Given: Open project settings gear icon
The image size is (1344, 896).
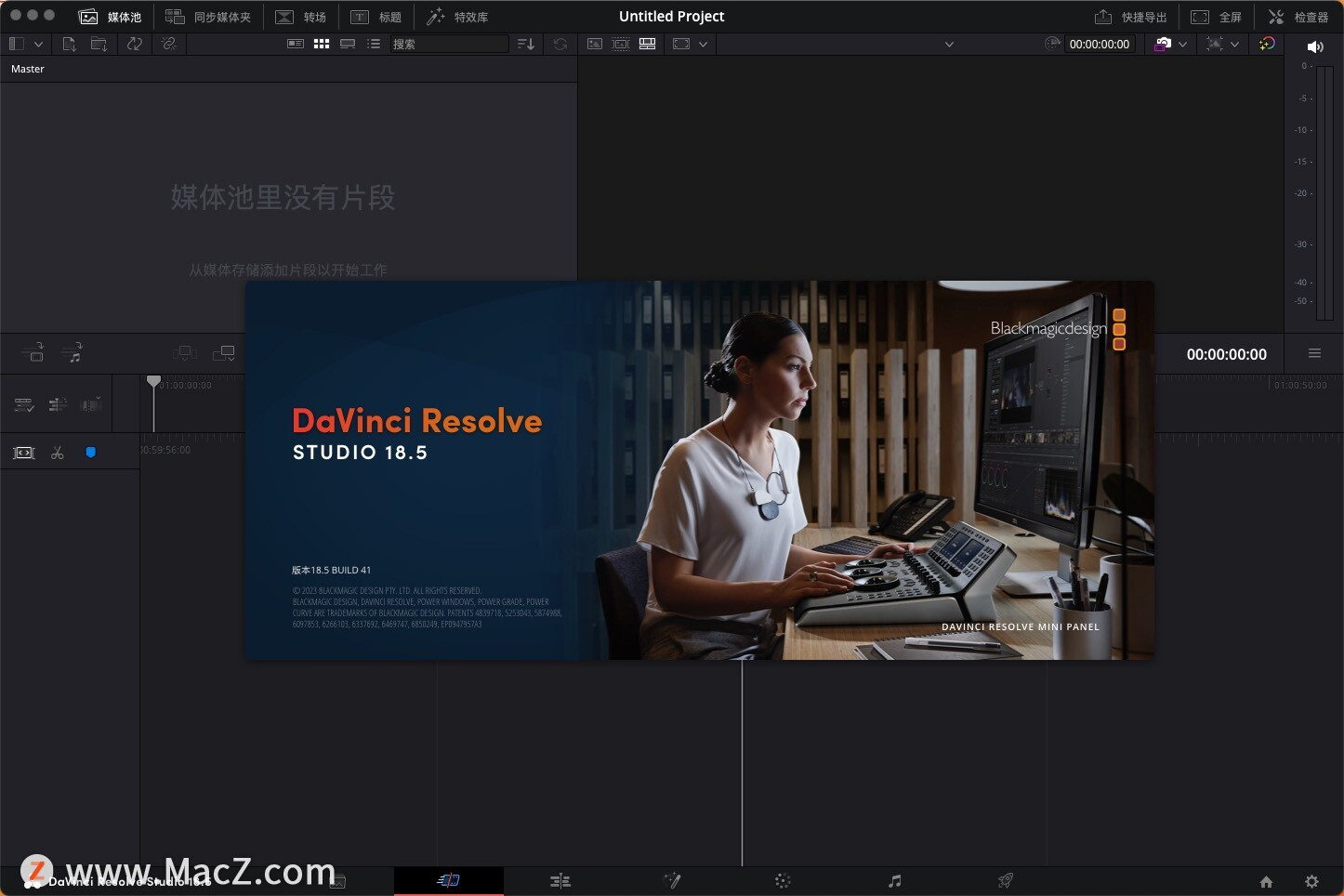Looking at the screenshot, I should point(1311,881).
